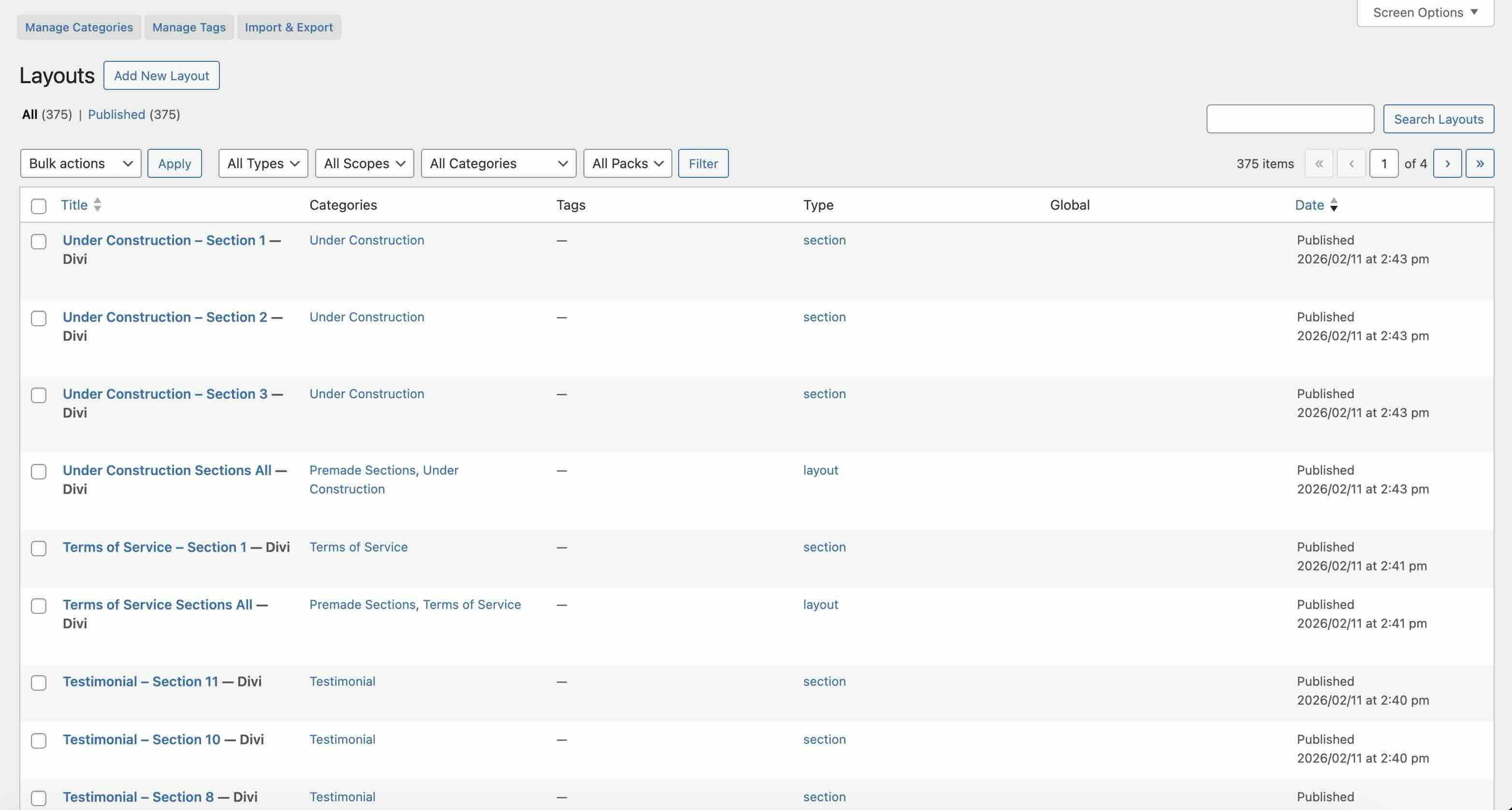This screenshot has width=1512, height=810.
Task: Click the Add New Layout button
Action: (161, 75)
